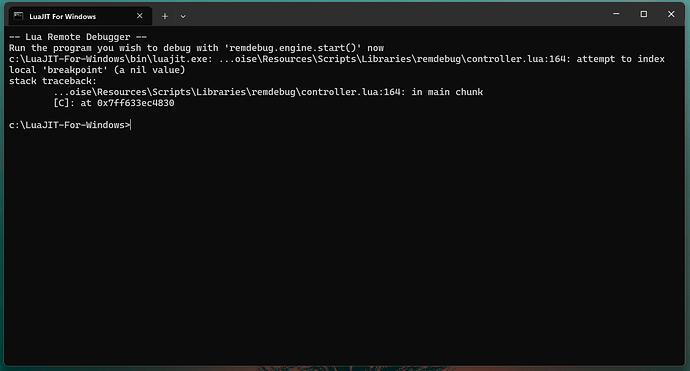Click 'in main chunk' in the traceback line
This screenshot has width=690, height=371.
click(x=447, y=92)
